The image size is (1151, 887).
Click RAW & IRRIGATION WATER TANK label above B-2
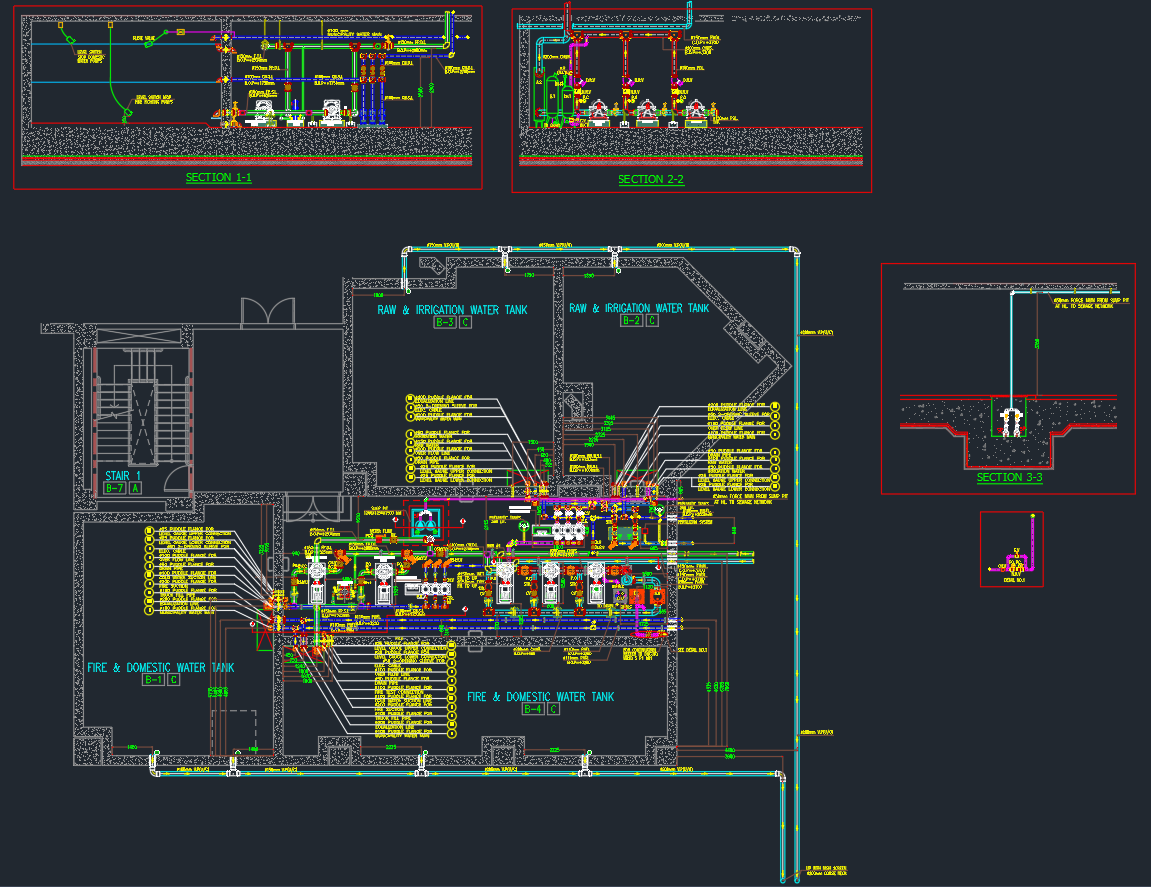click(639, 308)
